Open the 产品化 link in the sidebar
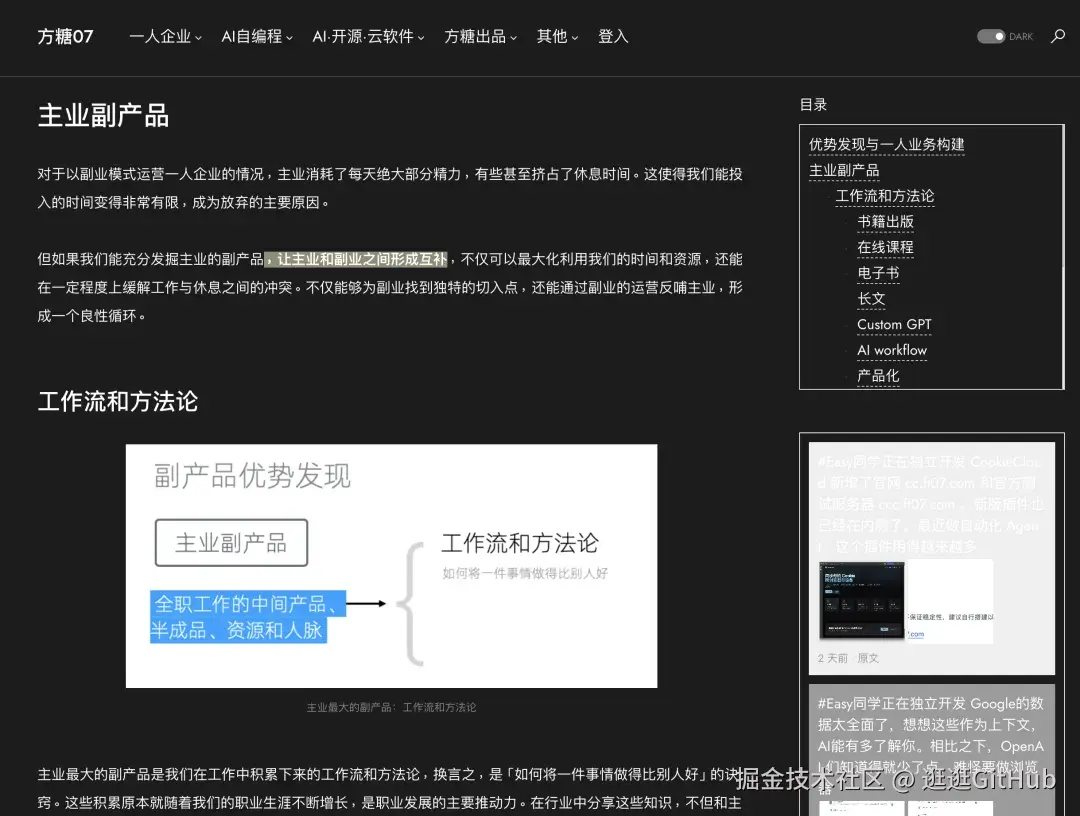The height and width of the screenshot is (816, 1080). 878,376
